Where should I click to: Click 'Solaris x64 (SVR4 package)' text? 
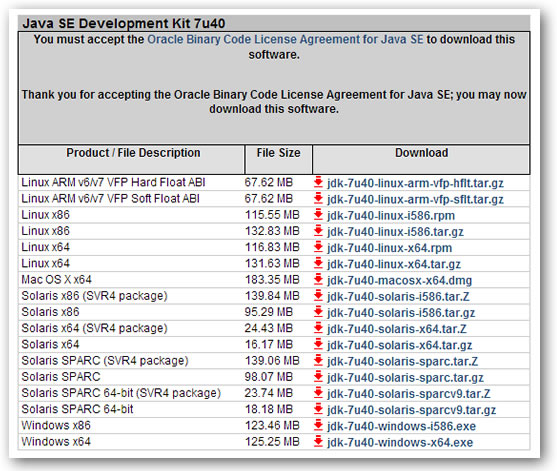(94, 328)
